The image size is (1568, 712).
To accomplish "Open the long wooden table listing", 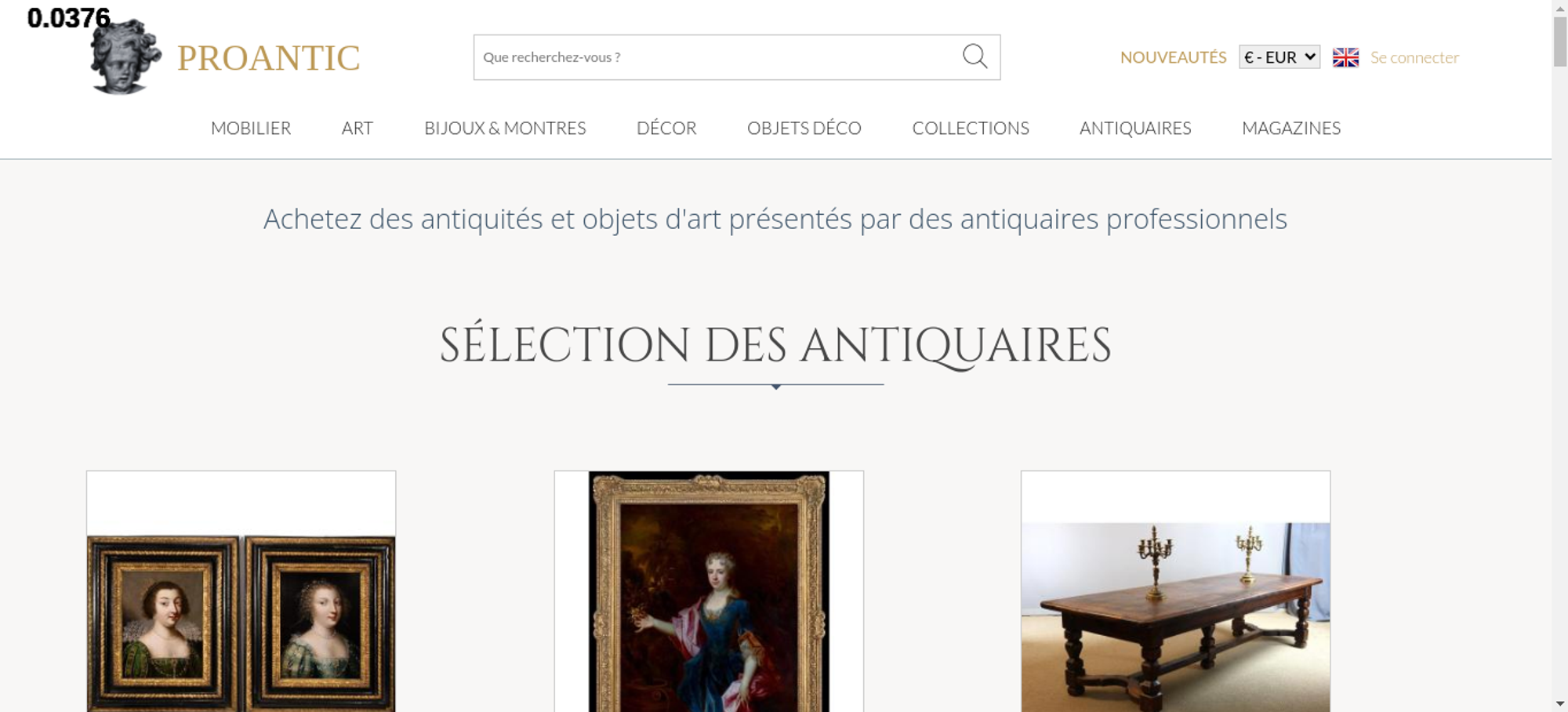I will pyautogui.click(x=1175, y=617).
